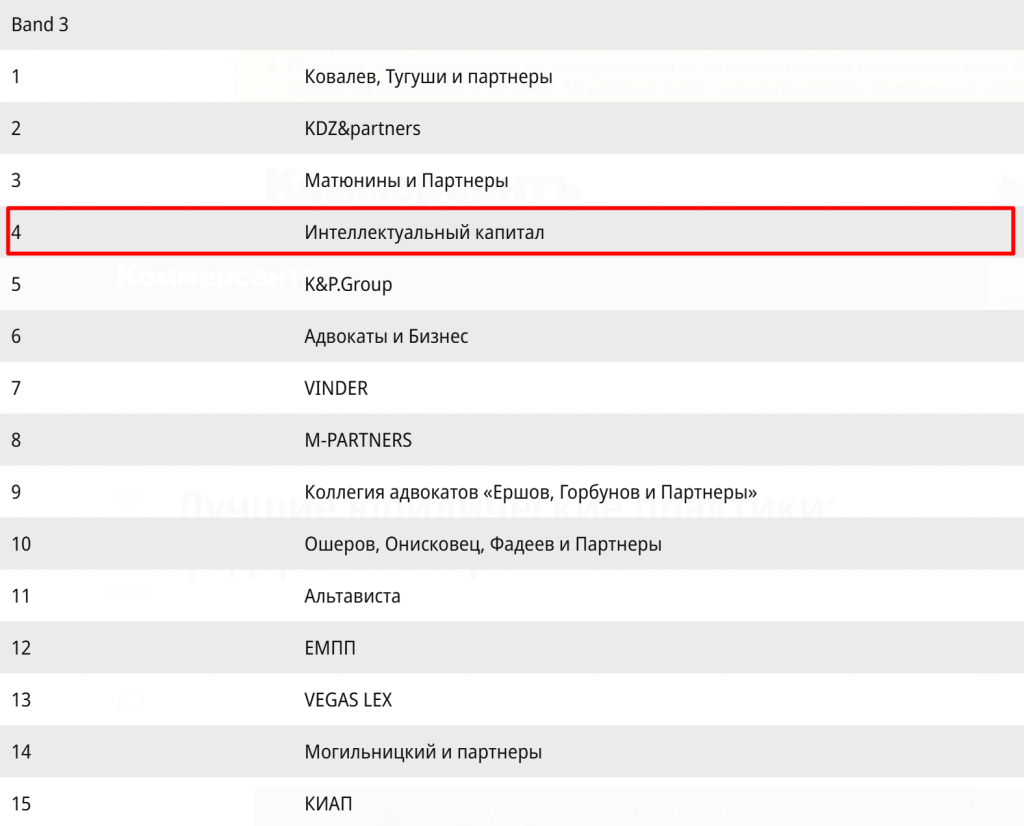The image size is (1024, 826).
Task: Click rank number 13 beside VEGAS LEX
Action: tap(21, 700)
